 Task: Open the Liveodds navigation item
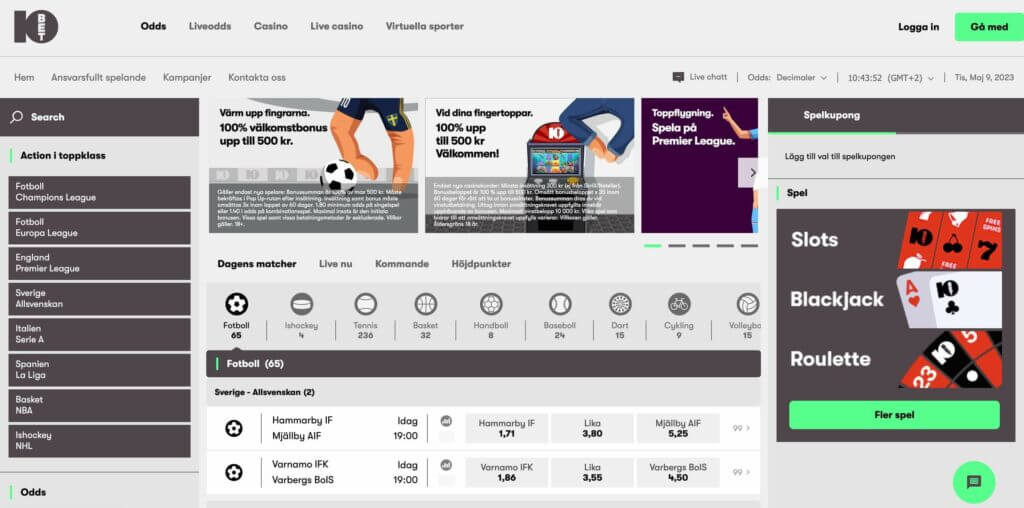(210, 27)
